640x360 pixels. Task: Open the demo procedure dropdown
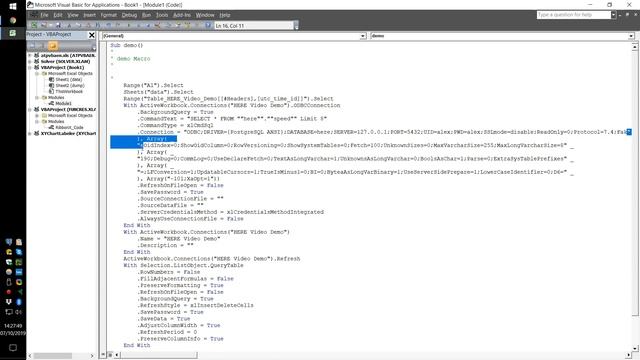pos(631,36)
